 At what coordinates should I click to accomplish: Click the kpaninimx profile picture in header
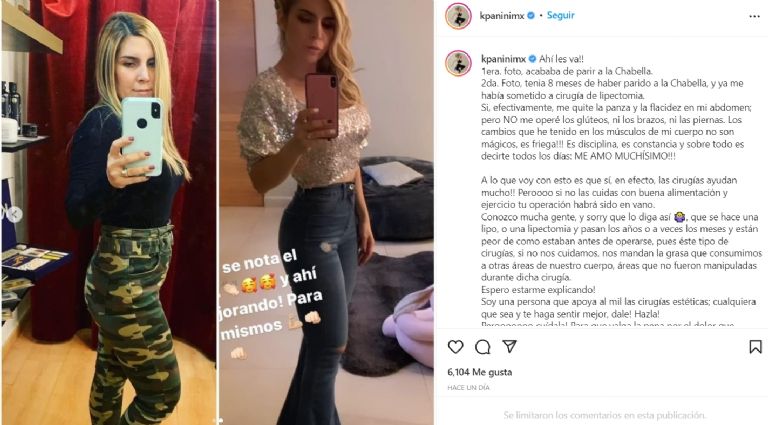pyautogui.click(x=458, y=16)
